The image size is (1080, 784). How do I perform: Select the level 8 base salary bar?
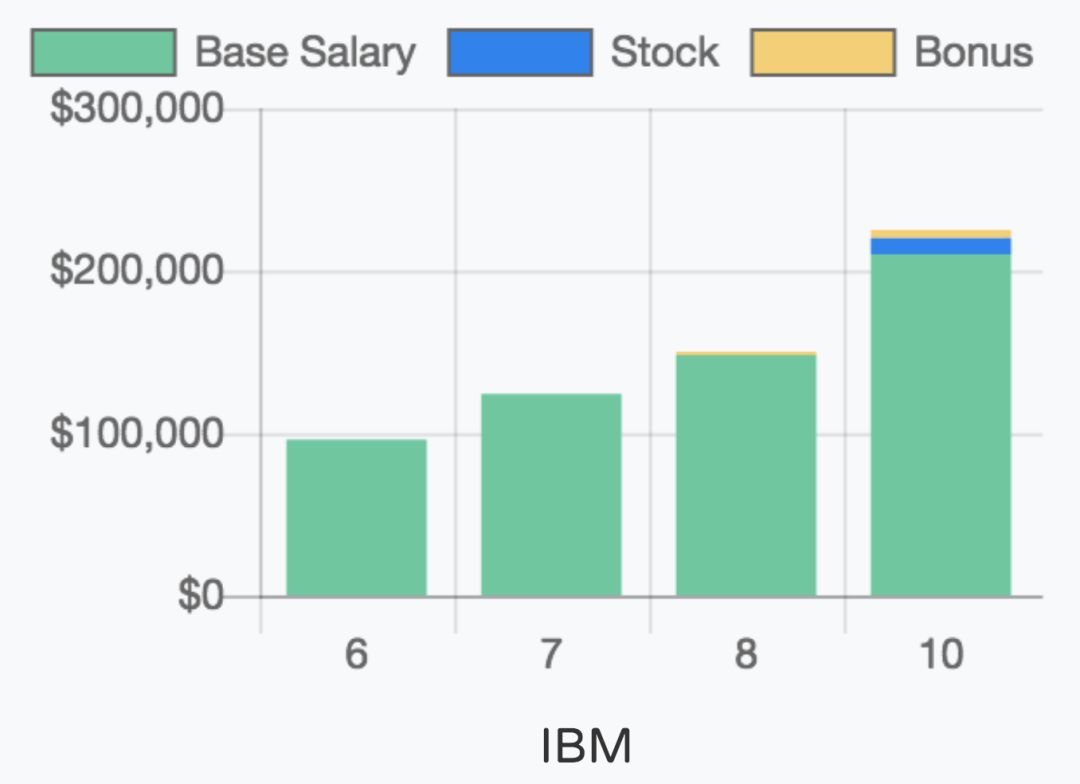[746, 476]
